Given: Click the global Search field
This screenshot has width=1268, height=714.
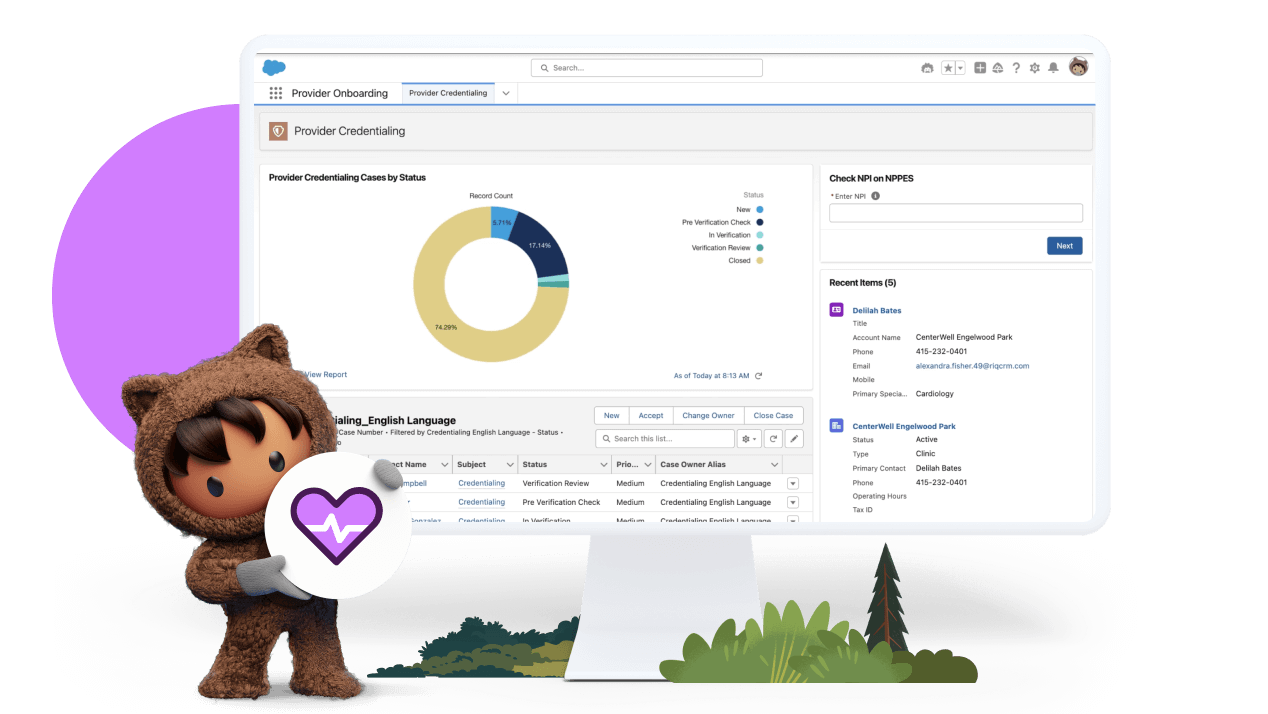Looking at the screenshot, I should pyautogui.click(x=646, y=68).
